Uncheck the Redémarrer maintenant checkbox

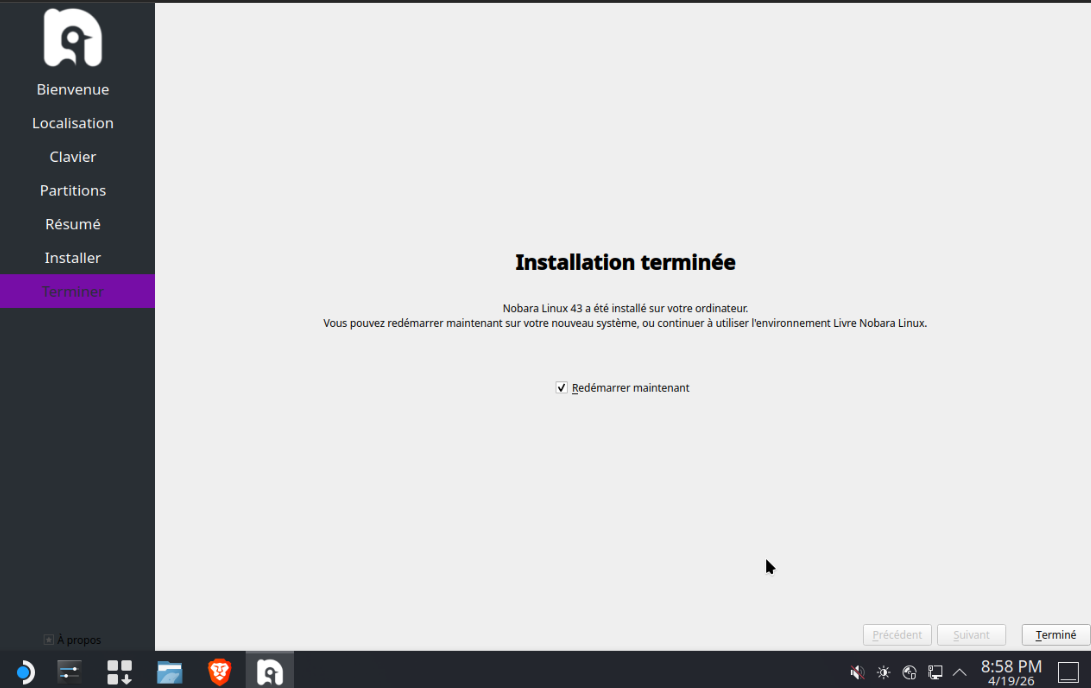(562, 388)
